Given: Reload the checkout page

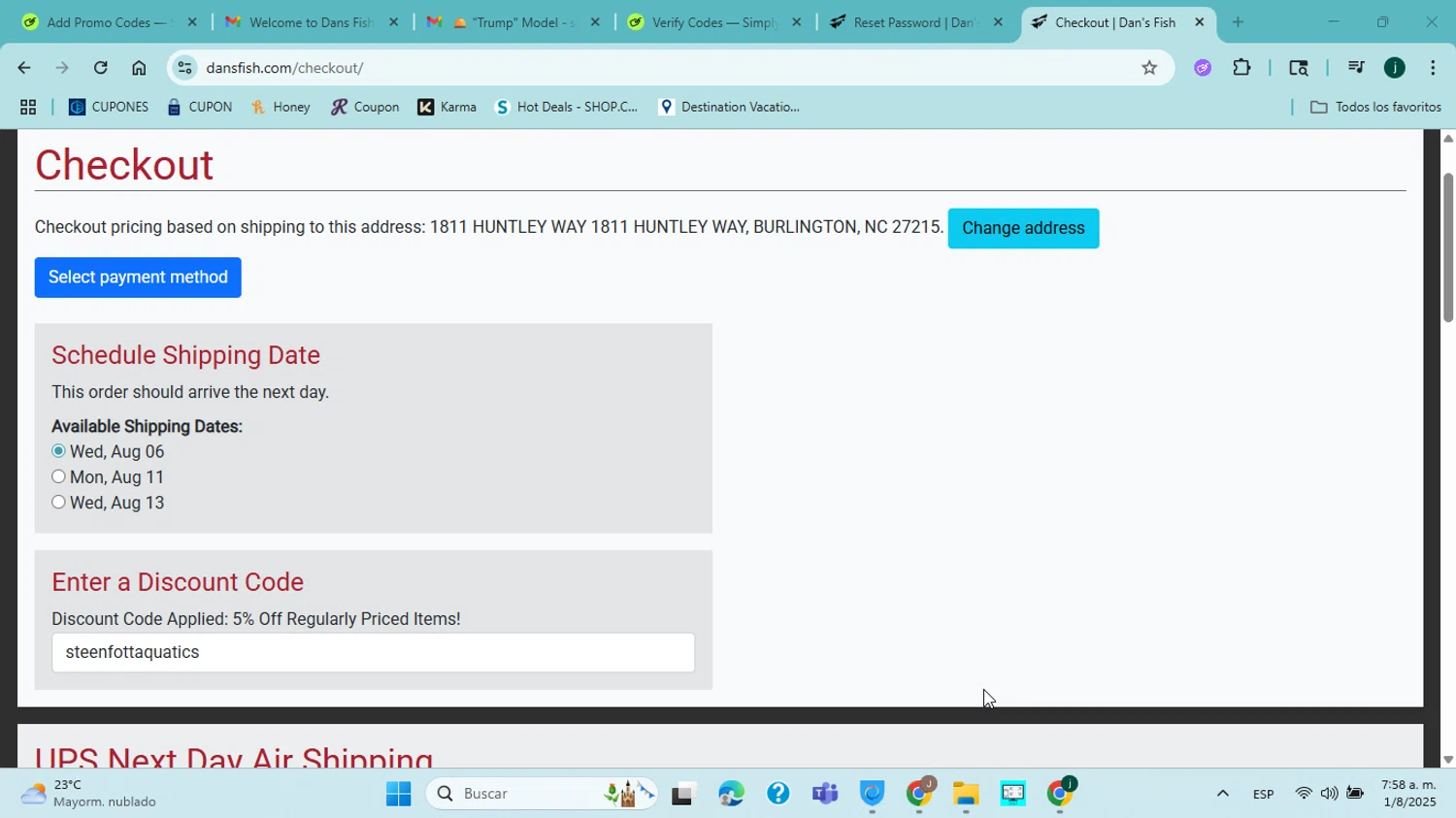Looking at the screenshot, I should (100, 68).
